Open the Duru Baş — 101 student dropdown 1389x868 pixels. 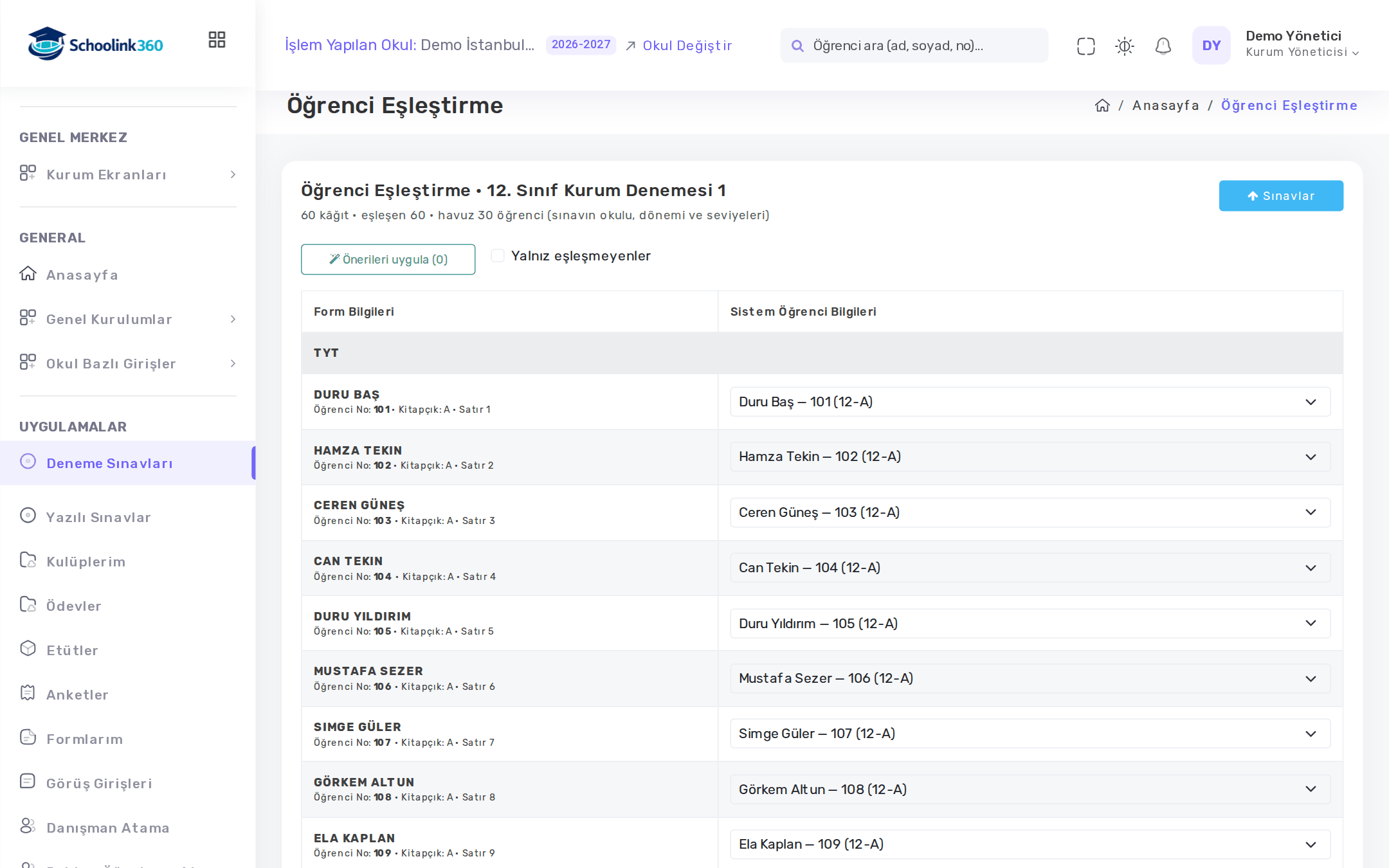(x=1030, y=402)
